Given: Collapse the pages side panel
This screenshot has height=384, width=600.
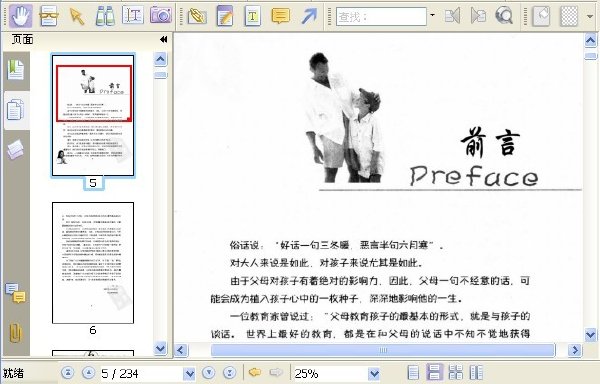Looking at the screenshot, I should 163,39.
